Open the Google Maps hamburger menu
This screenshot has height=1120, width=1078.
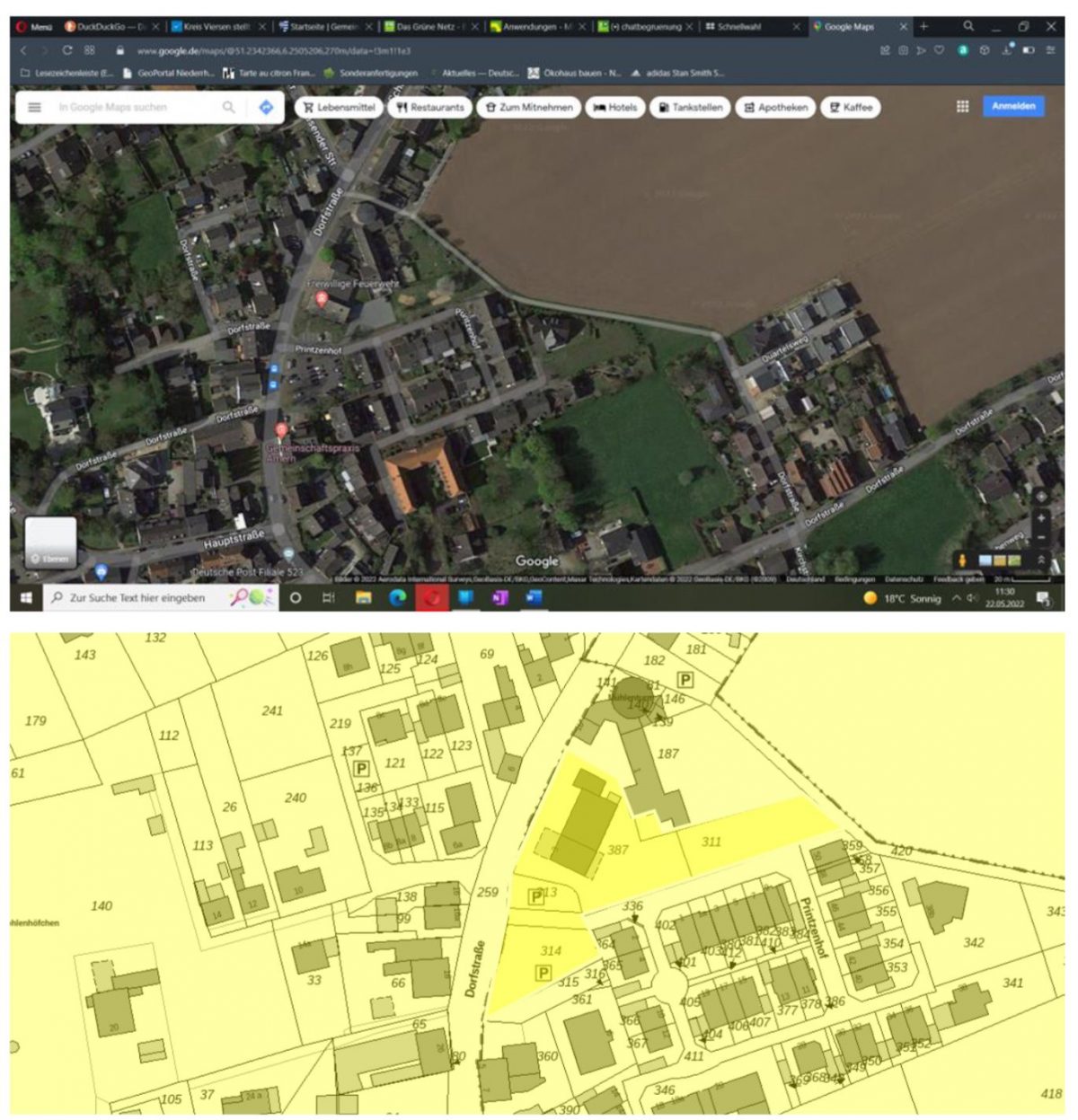point(34,107)
